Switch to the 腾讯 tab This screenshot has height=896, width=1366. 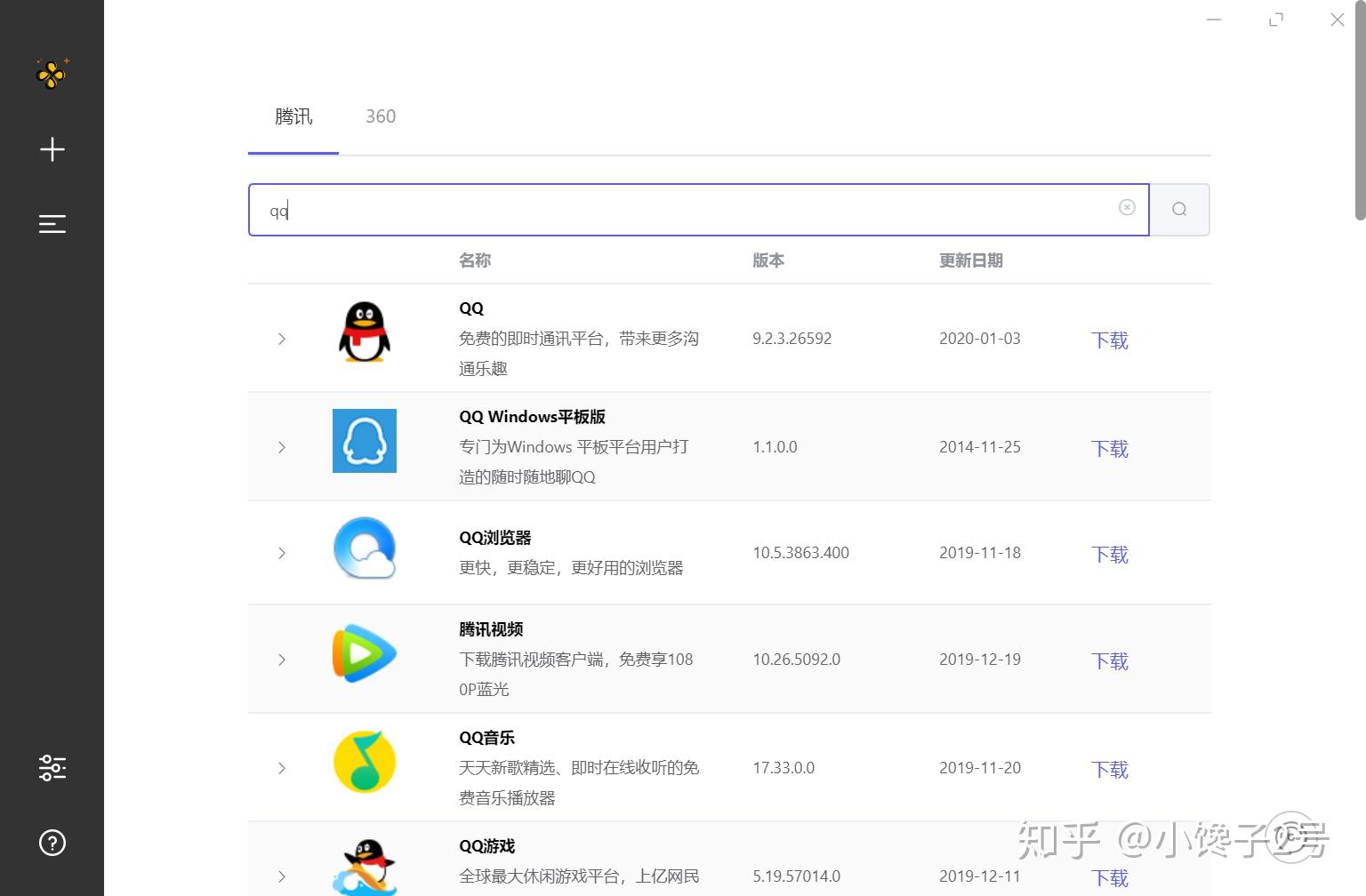[293, 116]
